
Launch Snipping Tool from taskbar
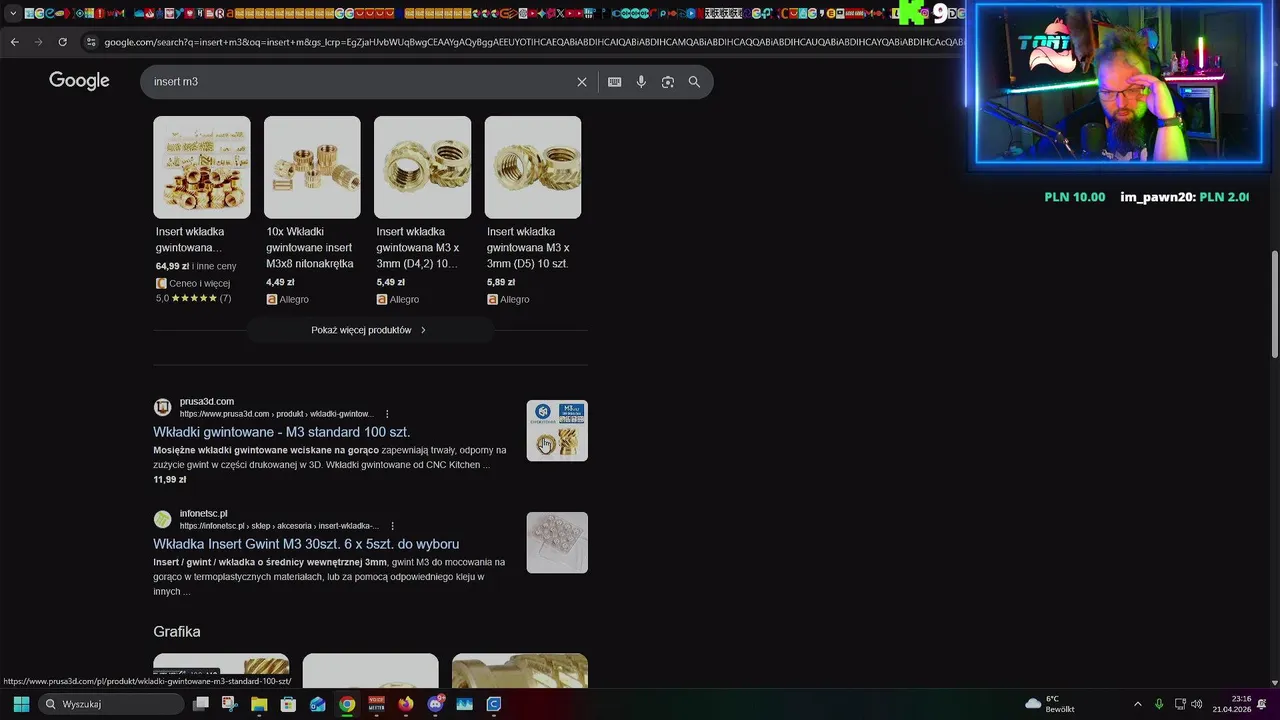coord(229,704)
